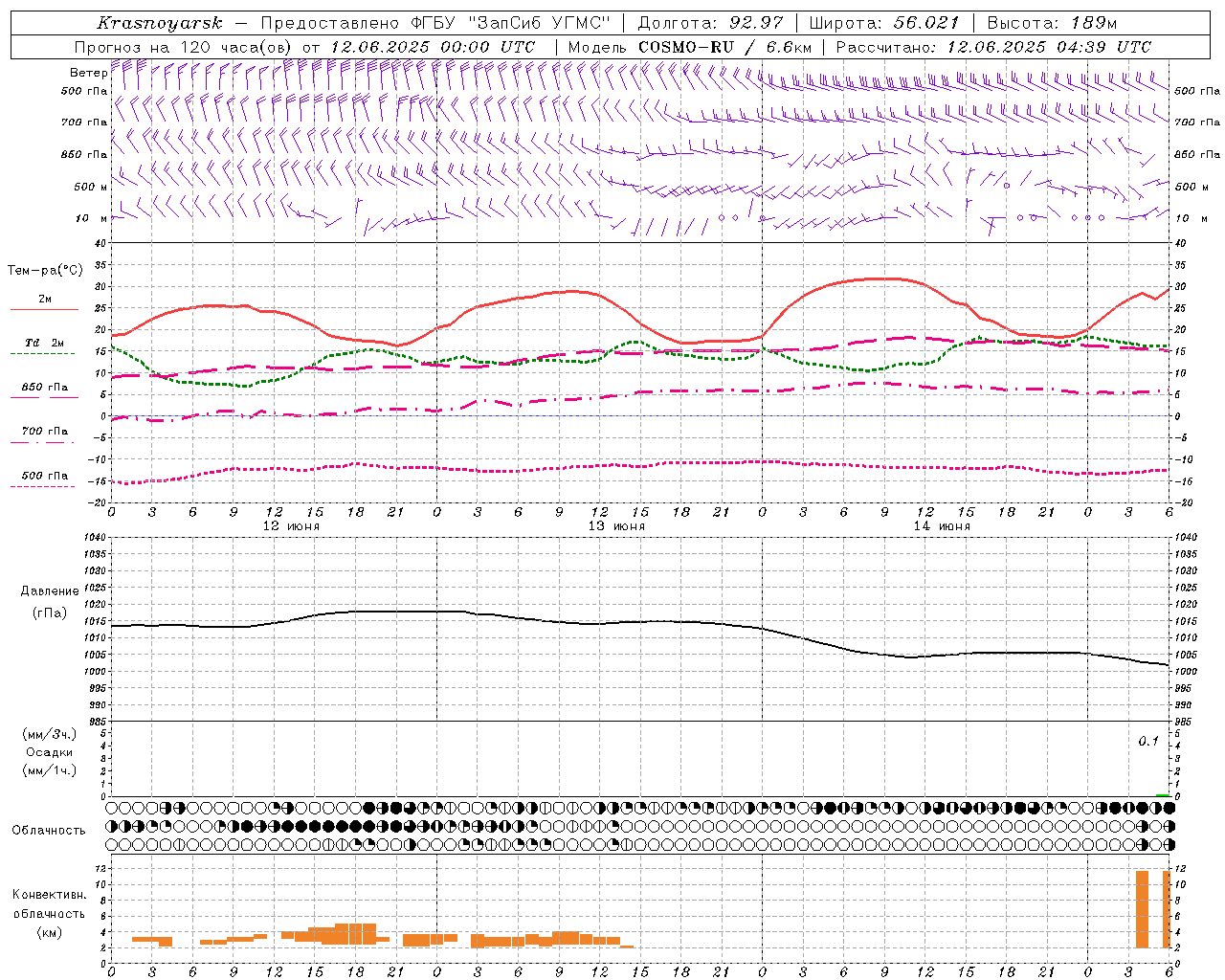1225x980 pixels.
Task: Click the 'Модель COSMO-RU / 6.6км' label
Action: (689, 47)
